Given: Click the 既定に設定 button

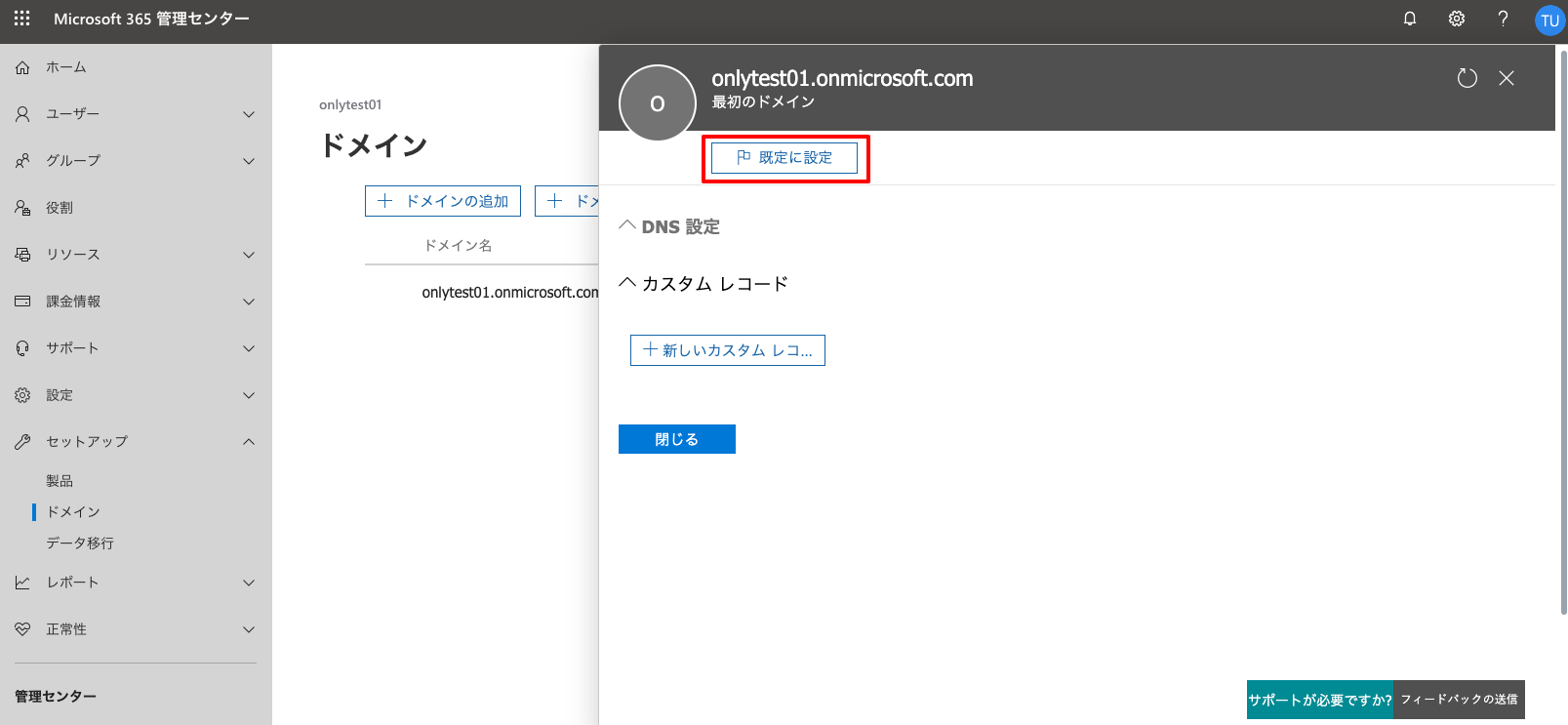Looking at the screenshot, I should tap(784, 158).
